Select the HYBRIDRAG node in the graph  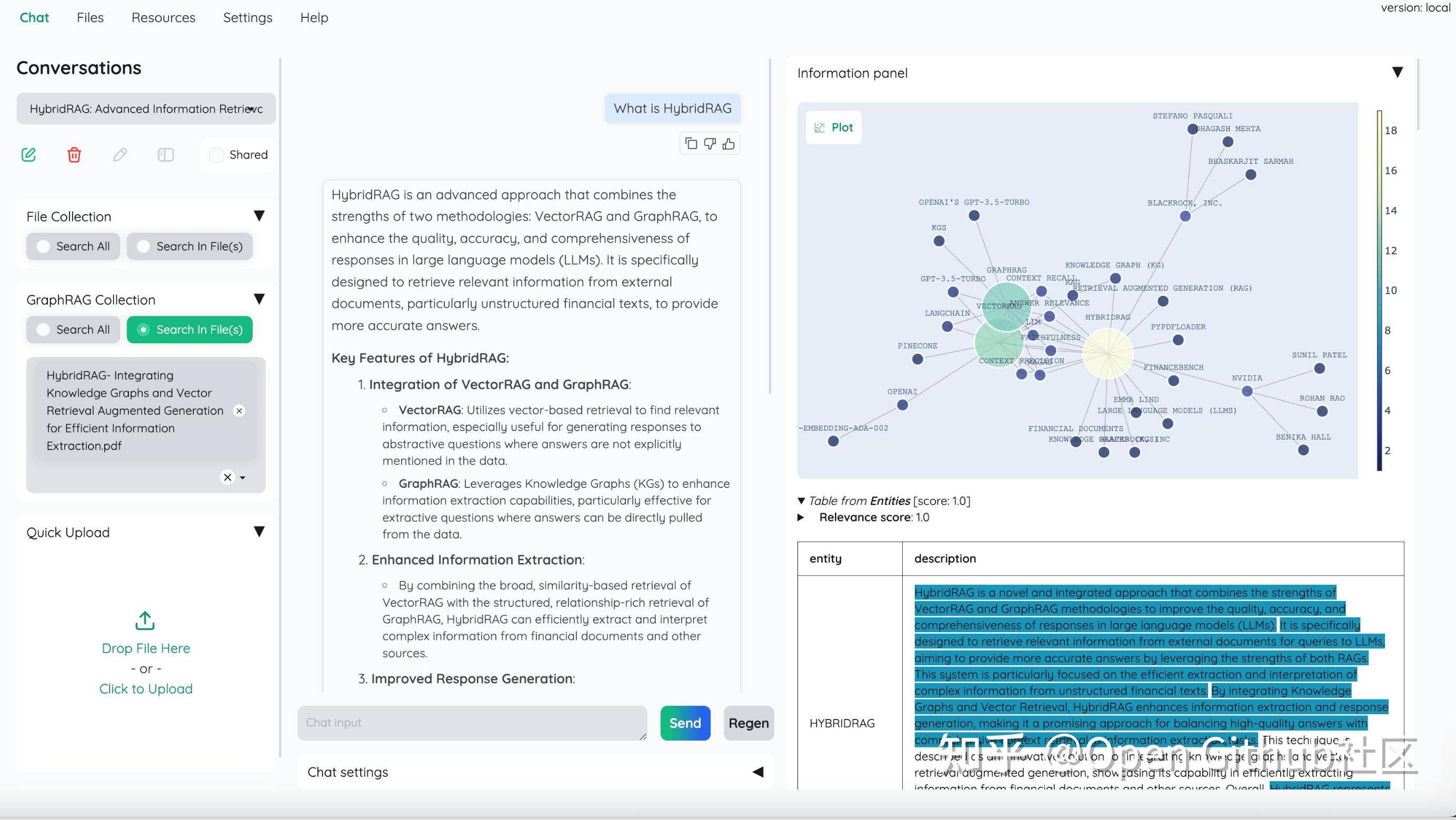[1107, 353]
